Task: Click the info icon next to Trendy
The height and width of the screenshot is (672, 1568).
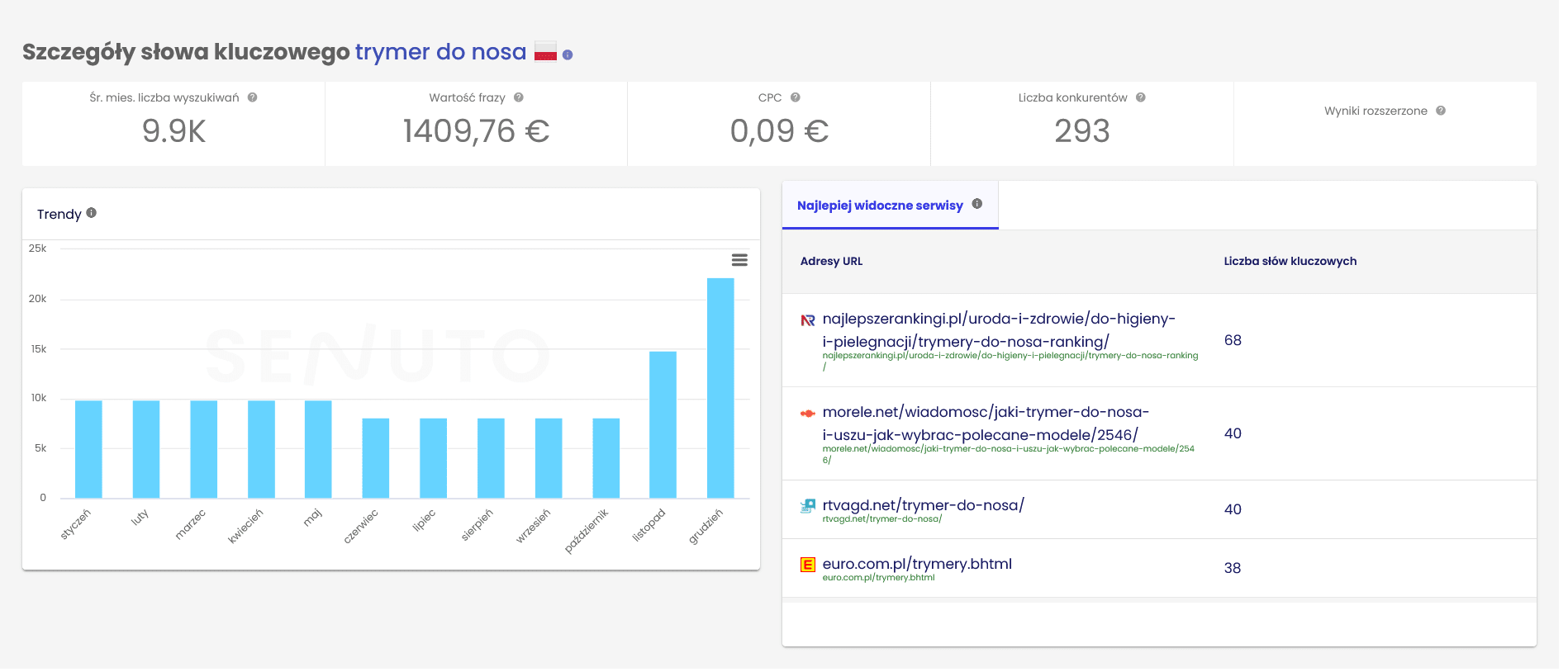Action: coord(92,213)
